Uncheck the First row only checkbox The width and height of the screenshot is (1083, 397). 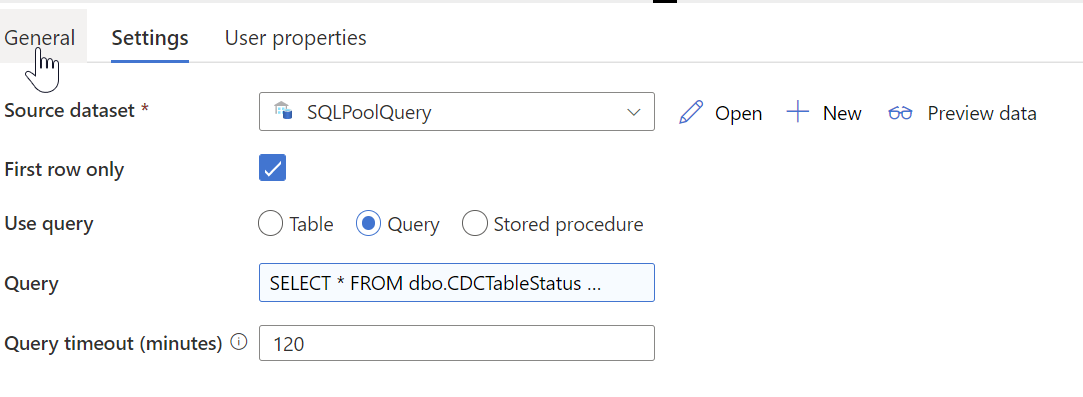[x=272, y=168]
